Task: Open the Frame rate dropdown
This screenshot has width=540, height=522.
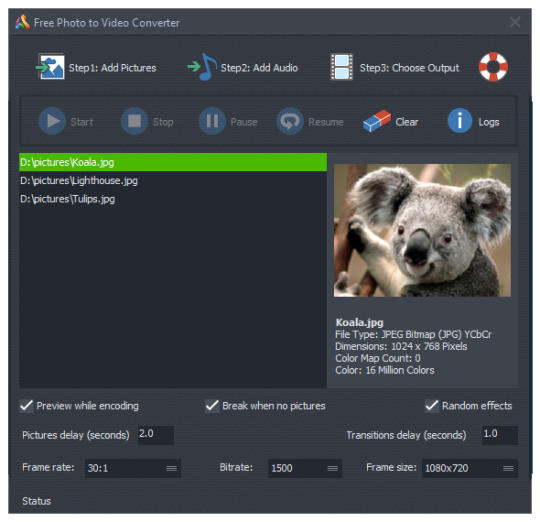Action: coord(133,468)
